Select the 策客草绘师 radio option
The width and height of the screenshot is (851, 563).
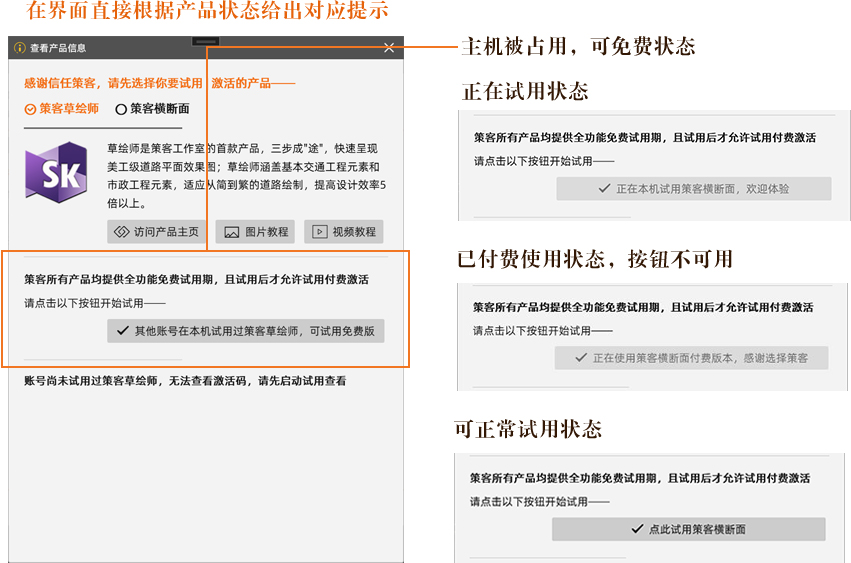point(61,109)
